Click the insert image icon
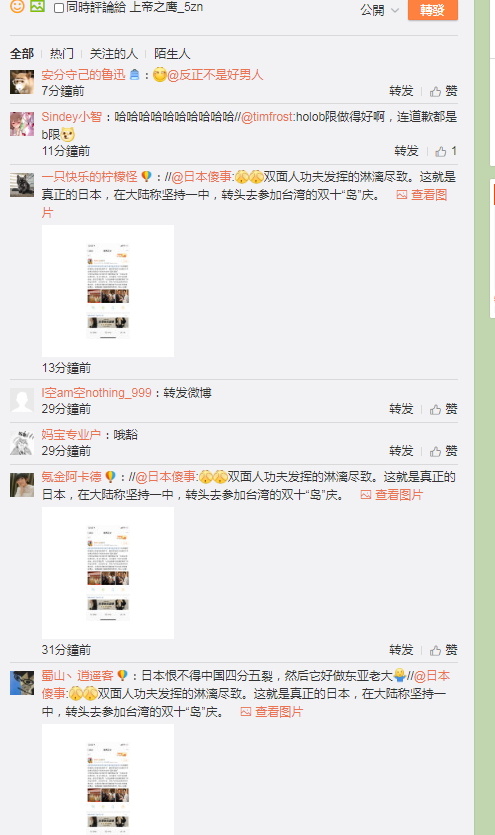Viewport: 495px width, 835px height. click(x=37, y=6)
